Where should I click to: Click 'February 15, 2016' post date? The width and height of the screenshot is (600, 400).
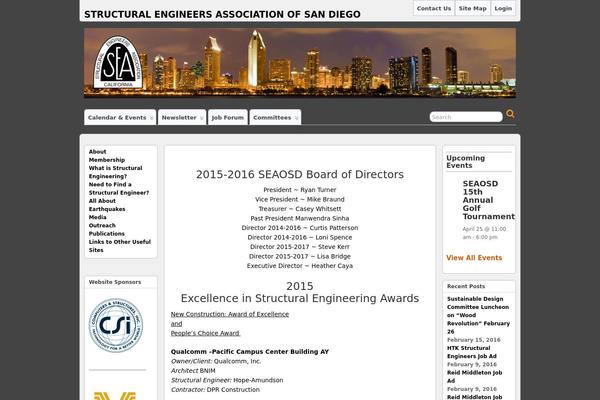coord(473,340)
